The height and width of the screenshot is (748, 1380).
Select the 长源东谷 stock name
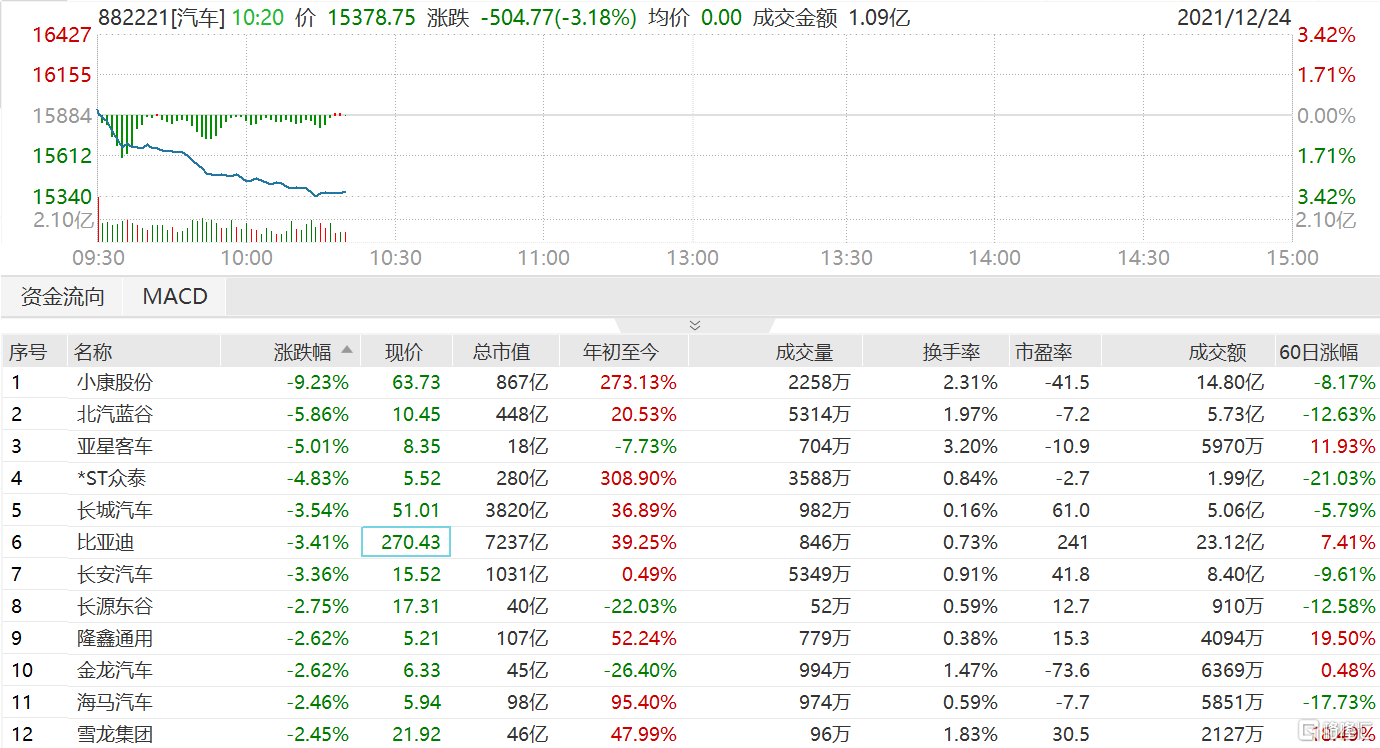pyautogui.click(x=115, y=607)
